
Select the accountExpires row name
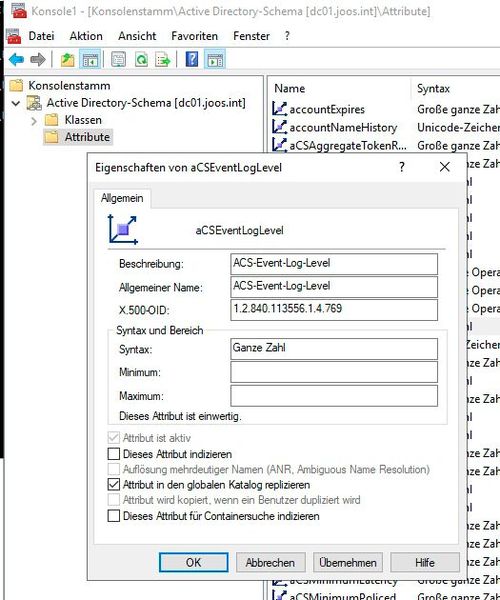(327, 109)
